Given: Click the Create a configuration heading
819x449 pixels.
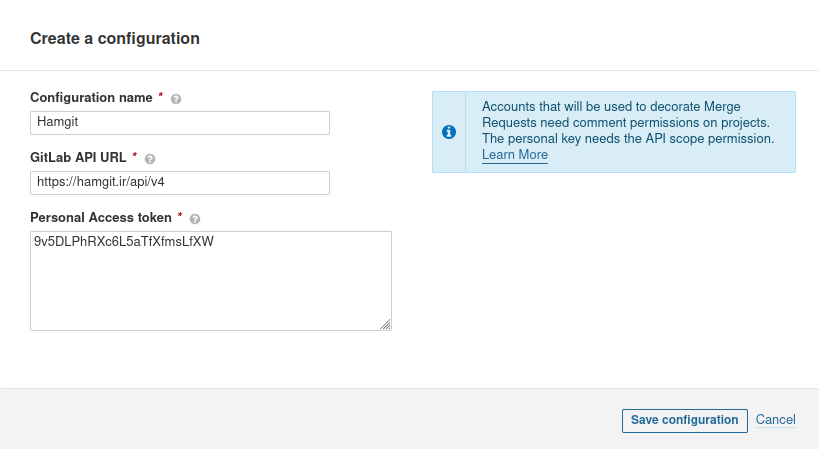Looking at the screenshot, I should click(115, 38).
